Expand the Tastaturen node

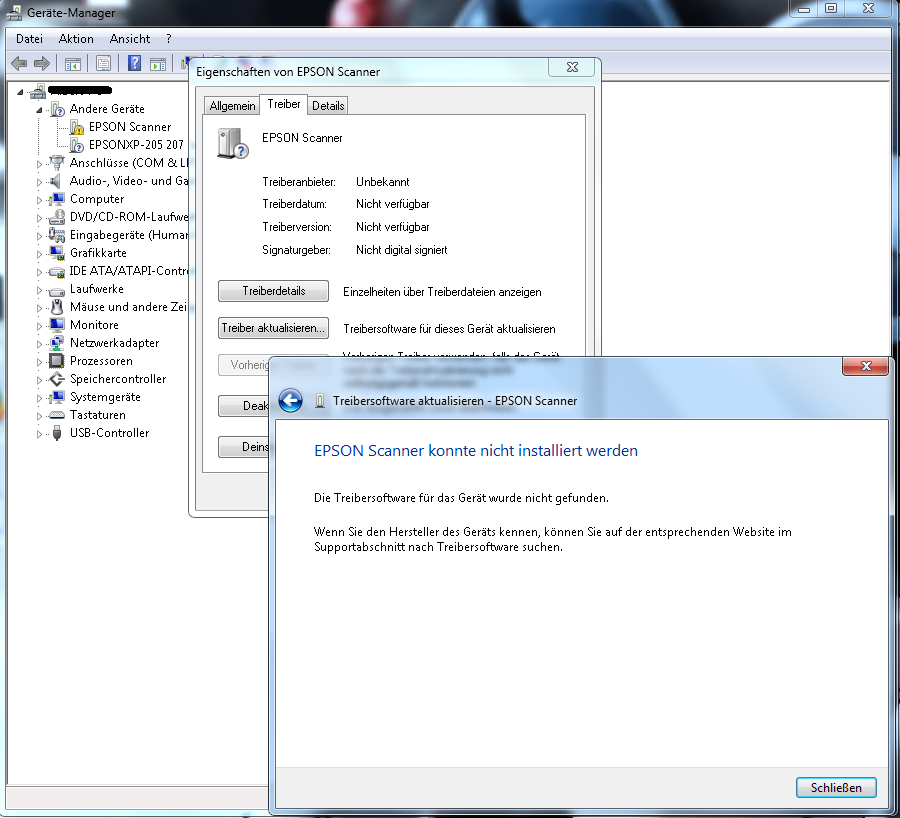click(x=39, y=416)
